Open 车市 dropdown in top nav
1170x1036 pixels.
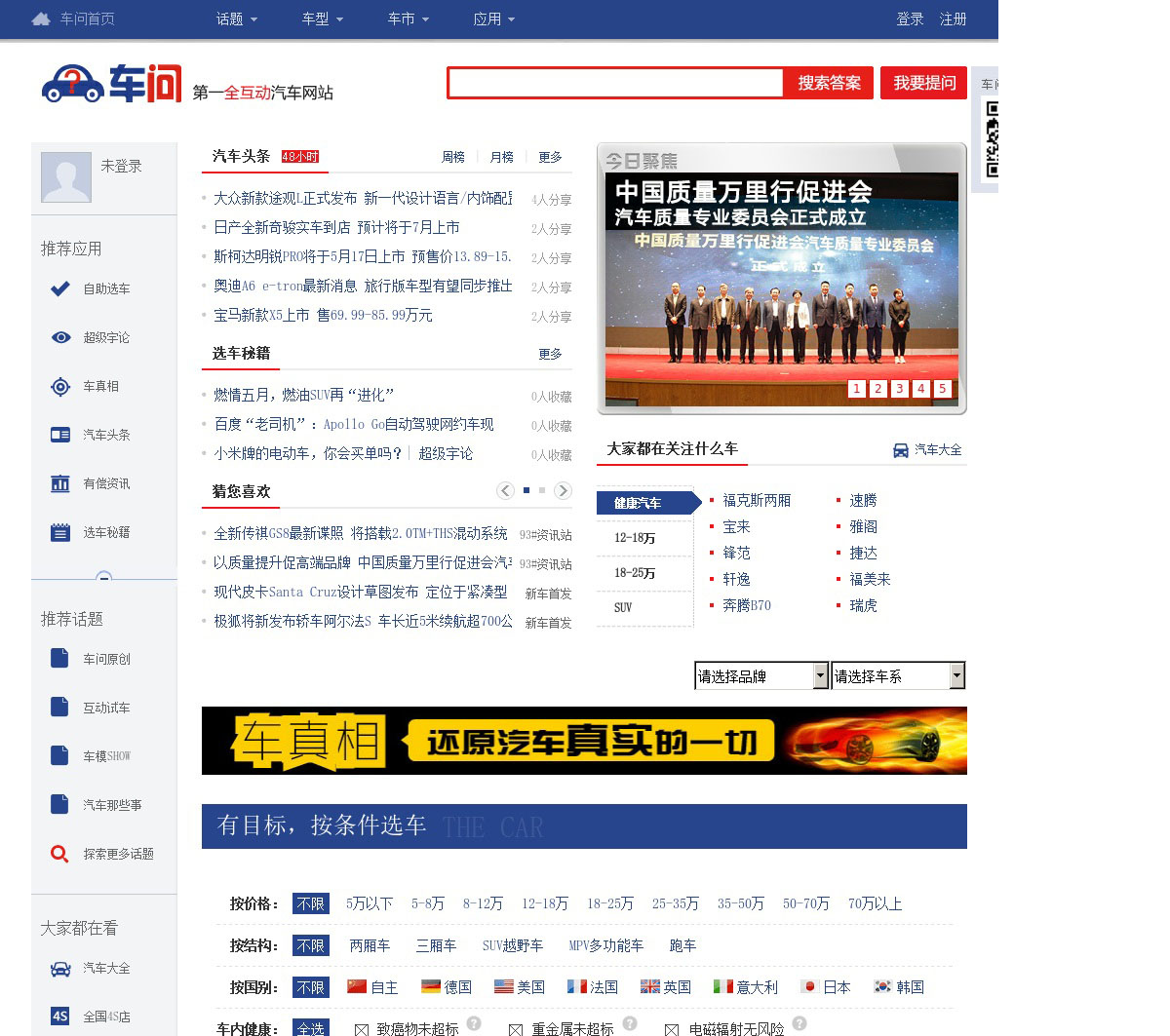point(409,19)
